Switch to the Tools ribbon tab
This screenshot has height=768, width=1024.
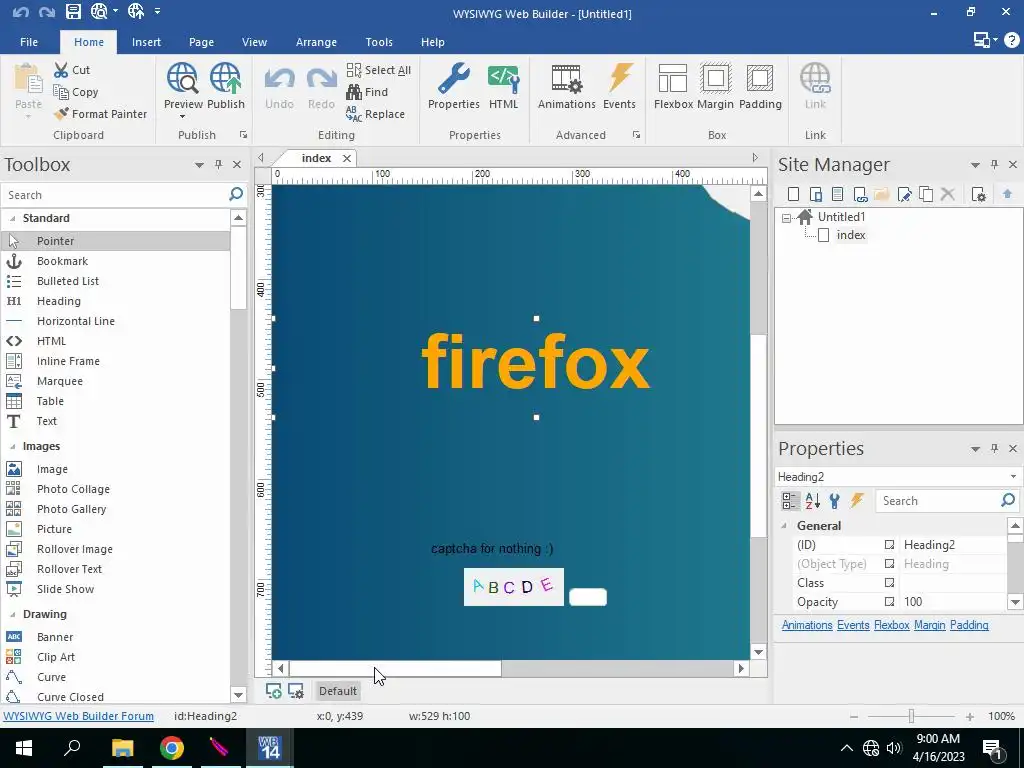379,42
